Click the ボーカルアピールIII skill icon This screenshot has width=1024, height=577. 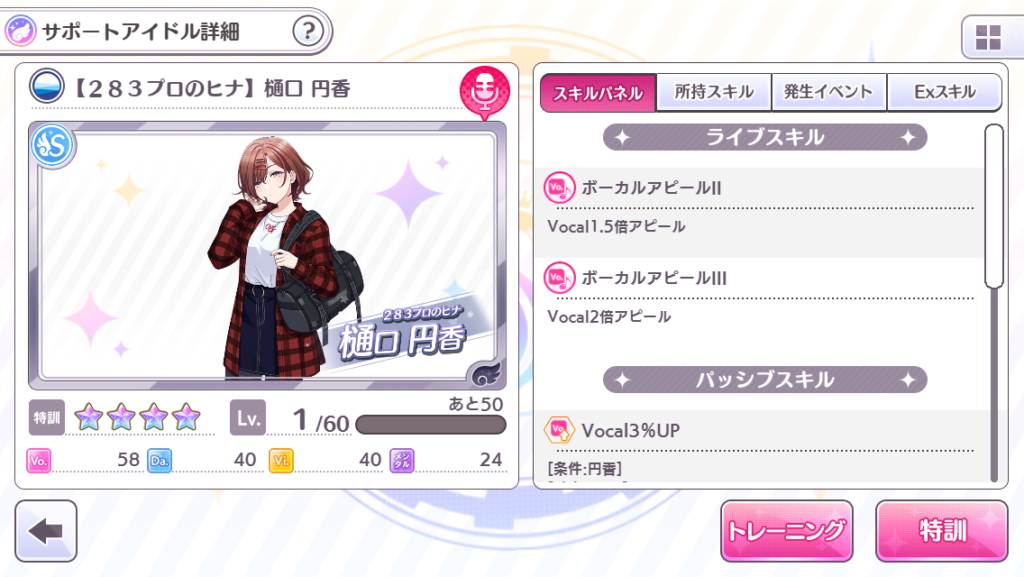tap(559, 278)
